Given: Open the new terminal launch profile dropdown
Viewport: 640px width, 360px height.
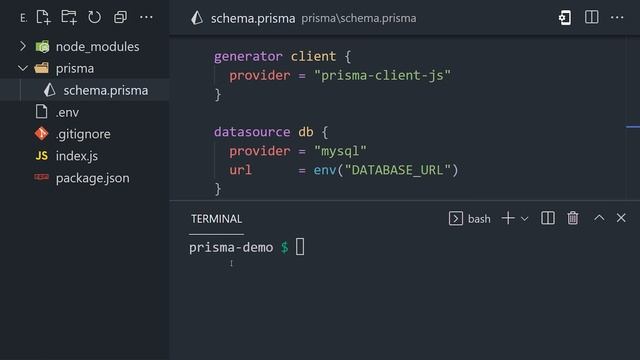Looking at the screenshot, I should [x=524, y=219].
